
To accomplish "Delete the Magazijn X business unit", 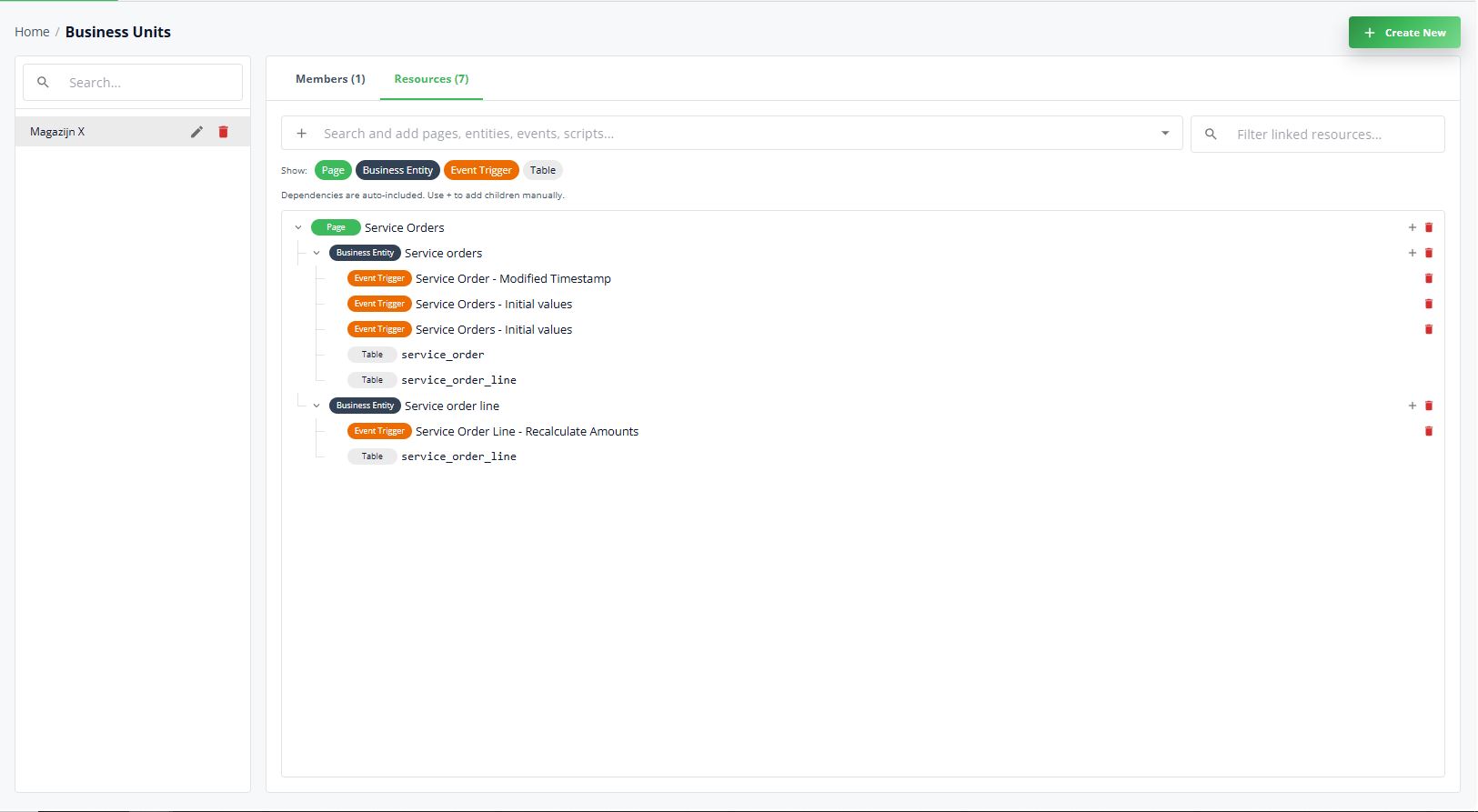I will tap(223, 132).
